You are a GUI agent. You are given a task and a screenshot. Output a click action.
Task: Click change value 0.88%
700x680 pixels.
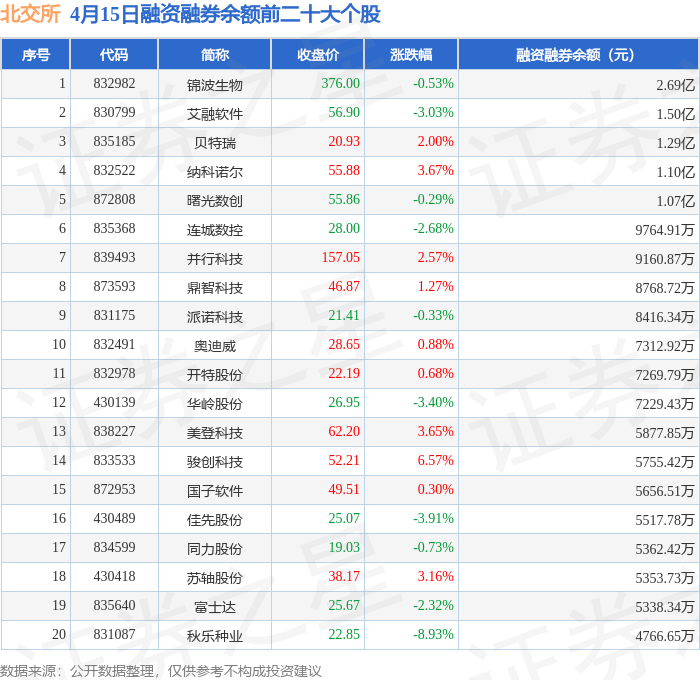(x=435, y=345)
